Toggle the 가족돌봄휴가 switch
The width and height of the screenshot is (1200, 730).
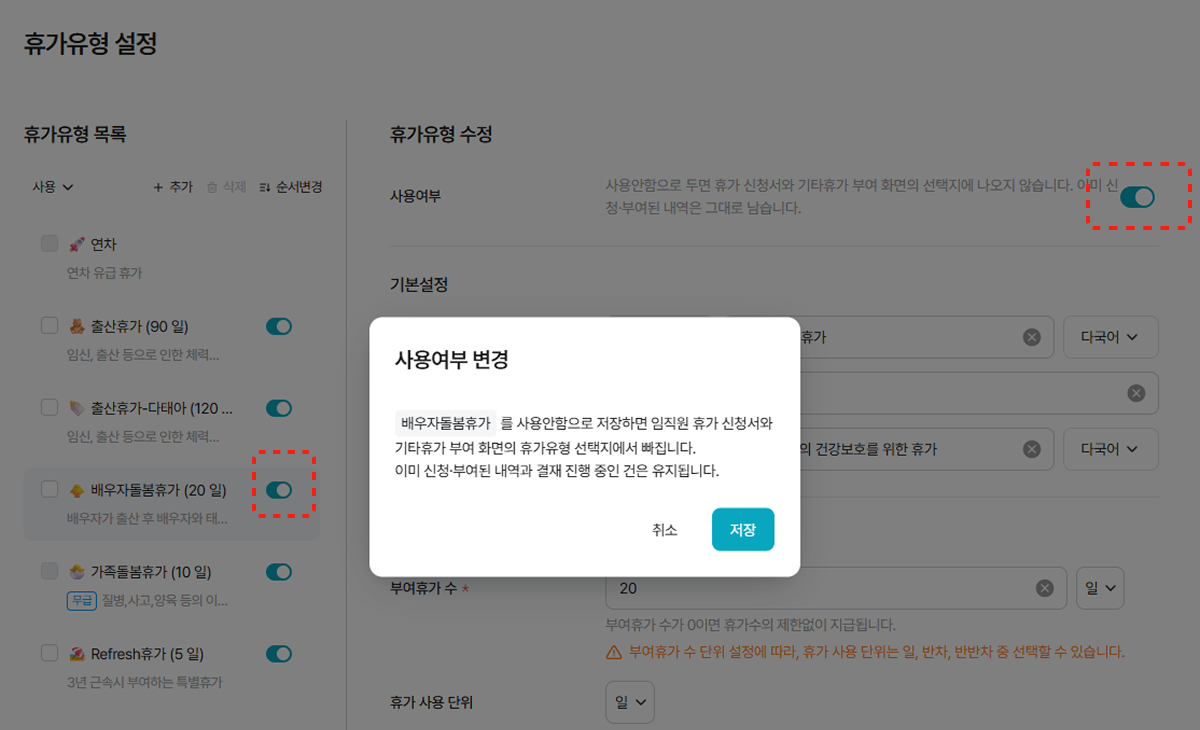[279, 572]
